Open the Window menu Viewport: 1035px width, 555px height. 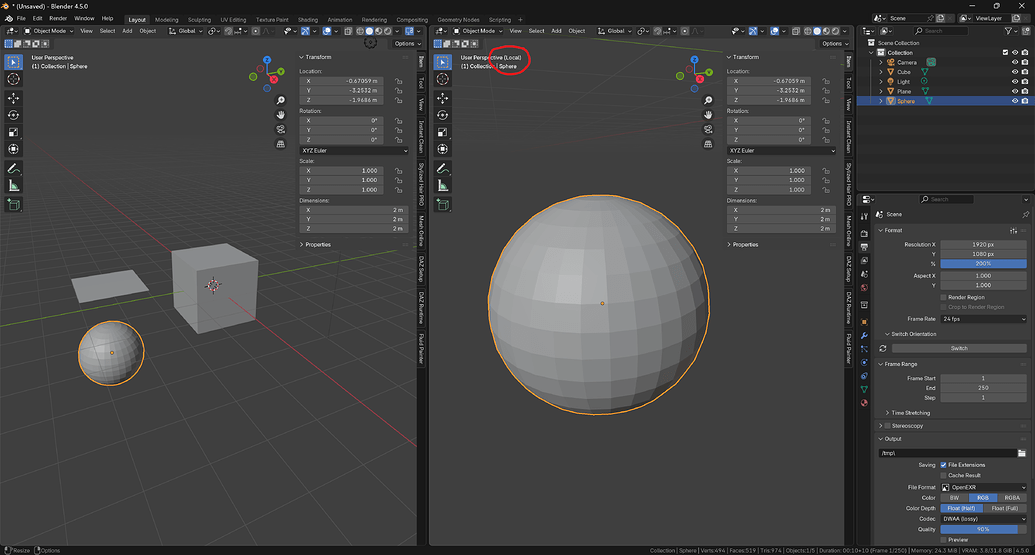(x=84, y=18)
